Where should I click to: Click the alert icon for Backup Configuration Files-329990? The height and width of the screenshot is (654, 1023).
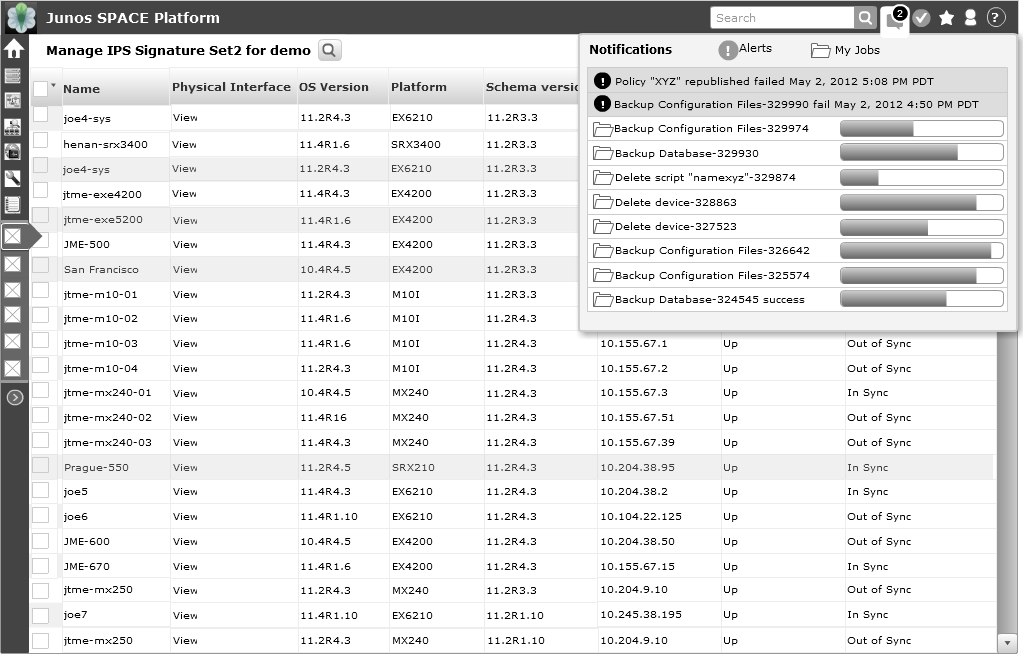pos(602,104)
